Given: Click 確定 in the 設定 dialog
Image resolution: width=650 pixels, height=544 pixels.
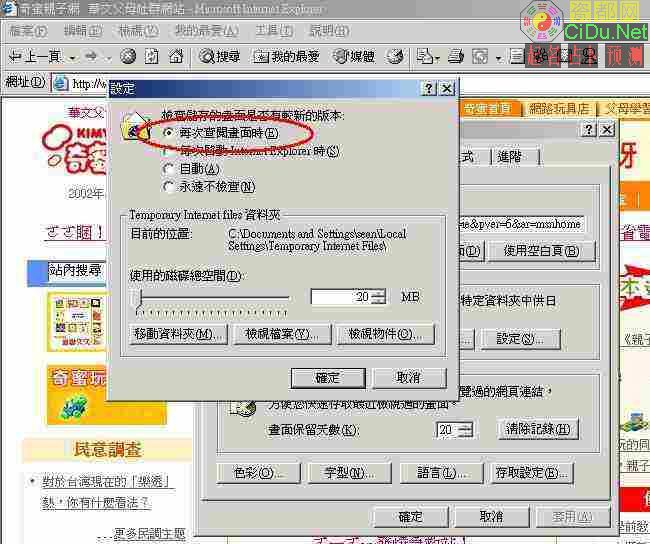Looking at the screenshot, I should 328,377.
